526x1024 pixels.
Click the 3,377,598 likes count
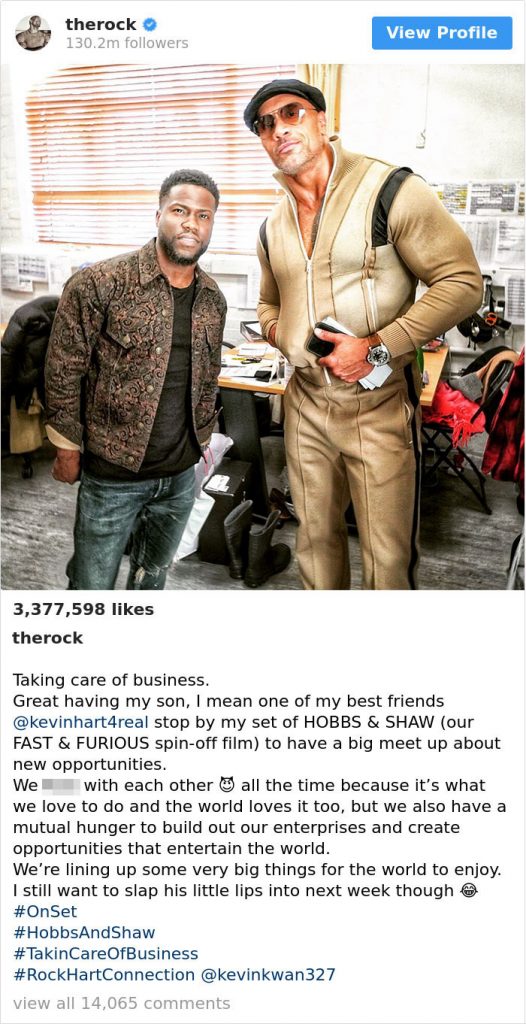(x=83, y=609)
